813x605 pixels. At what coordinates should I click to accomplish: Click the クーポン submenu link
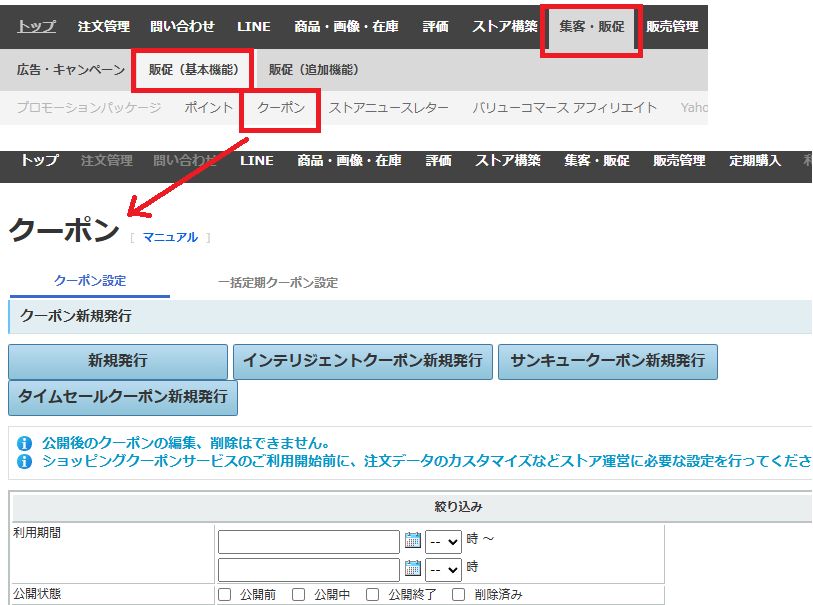coord(281,107)
